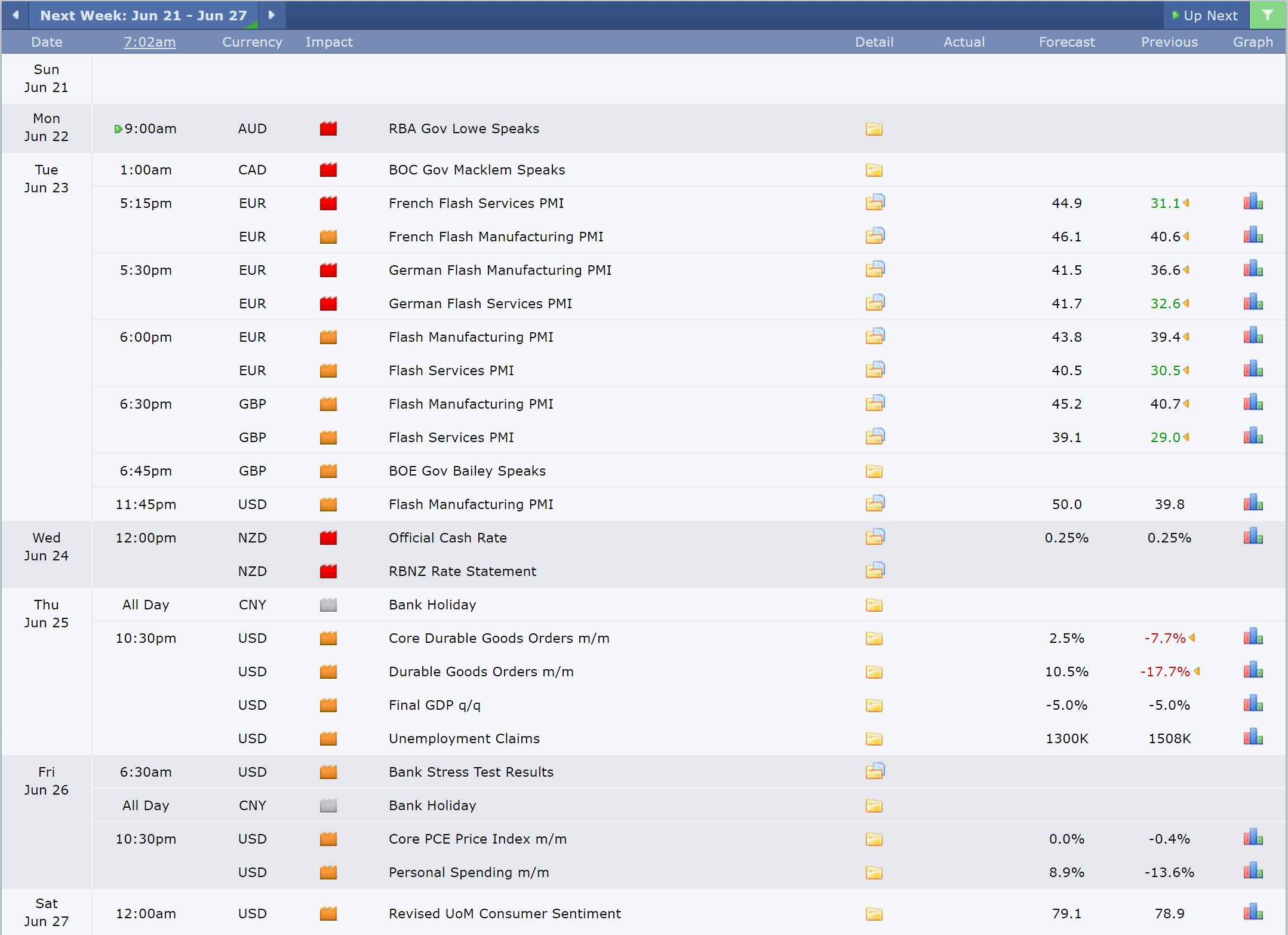This screenshot has height=935, width=1288.
Task: Open detail folder for Unemployment Claims
Action: coord(874,738)
